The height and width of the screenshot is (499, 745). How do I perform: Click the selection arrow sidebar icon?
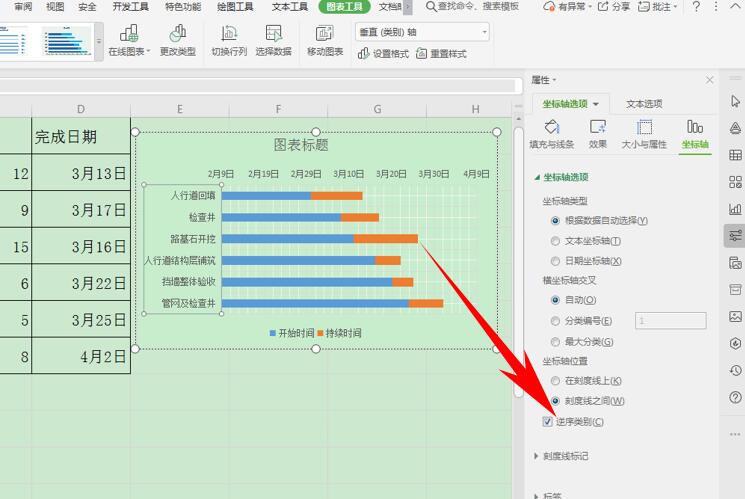[735, 101]
